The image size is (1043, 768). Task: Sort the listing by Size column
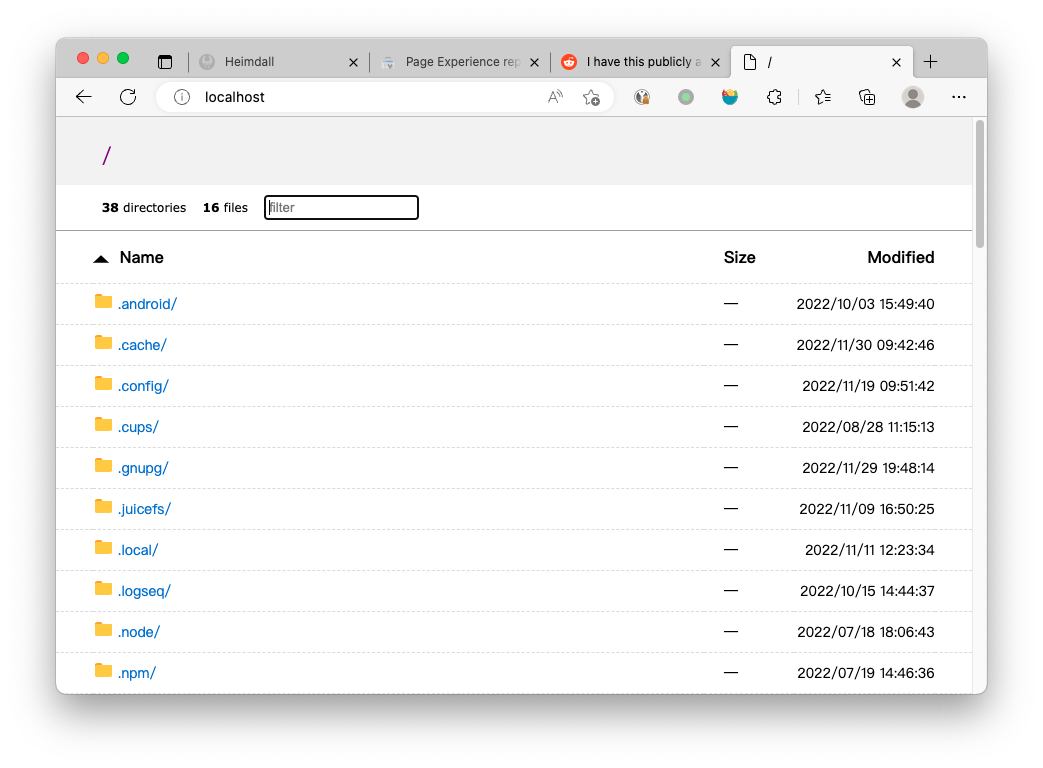tap(739, 257)
